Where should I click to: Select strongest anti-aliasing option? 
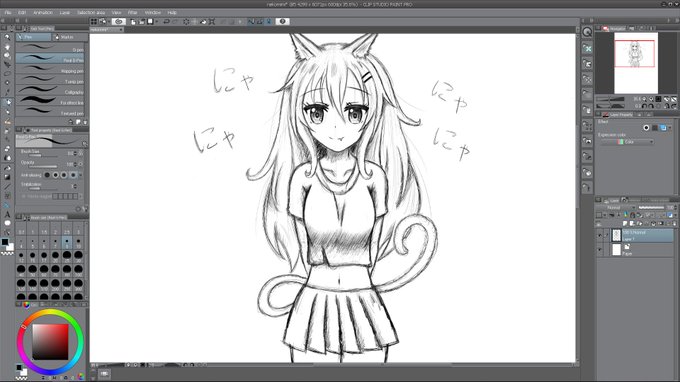tap(73, 175)
